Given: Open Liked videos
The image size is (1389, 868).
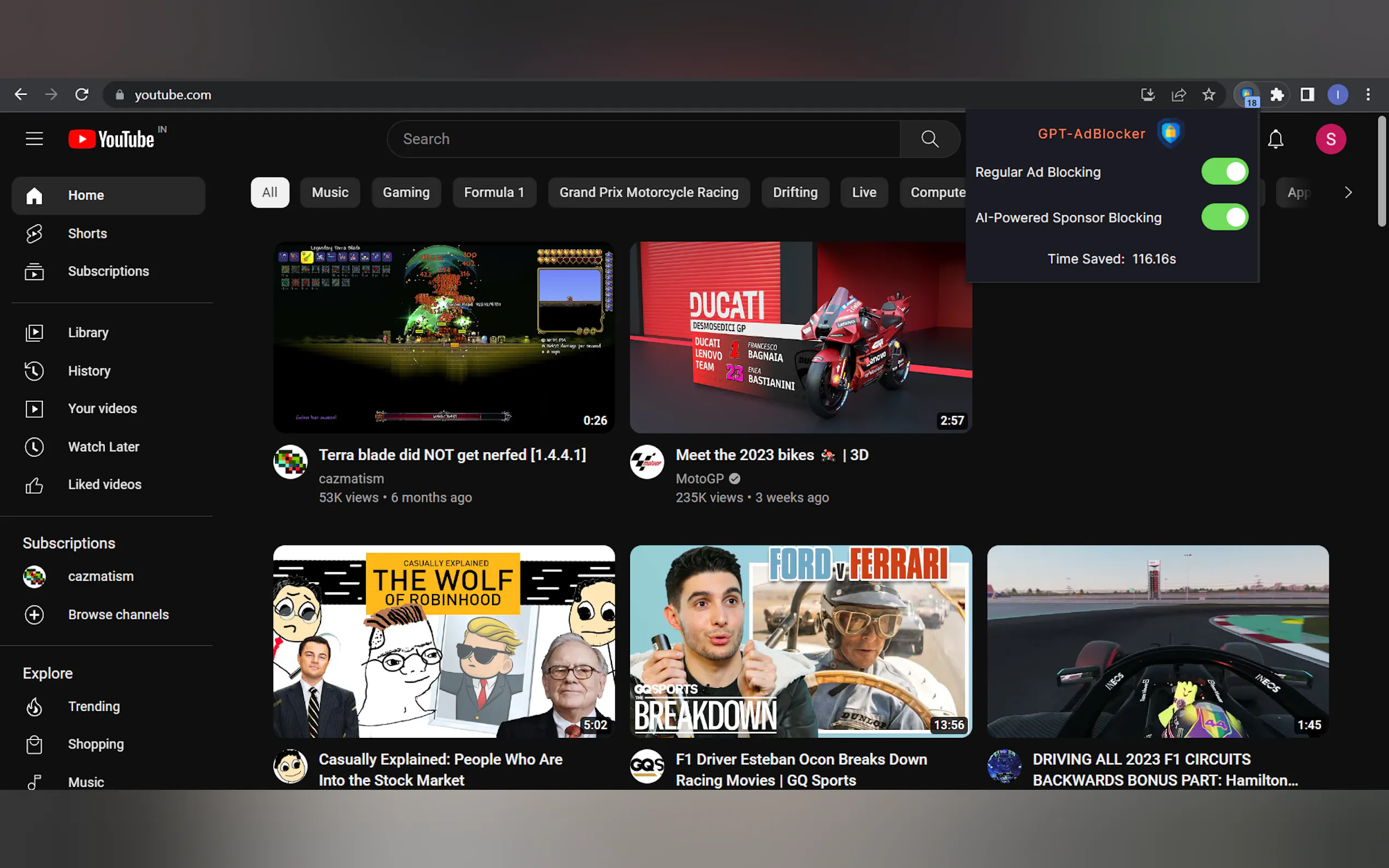Looking at the screenshot, I should coord(104,484).
